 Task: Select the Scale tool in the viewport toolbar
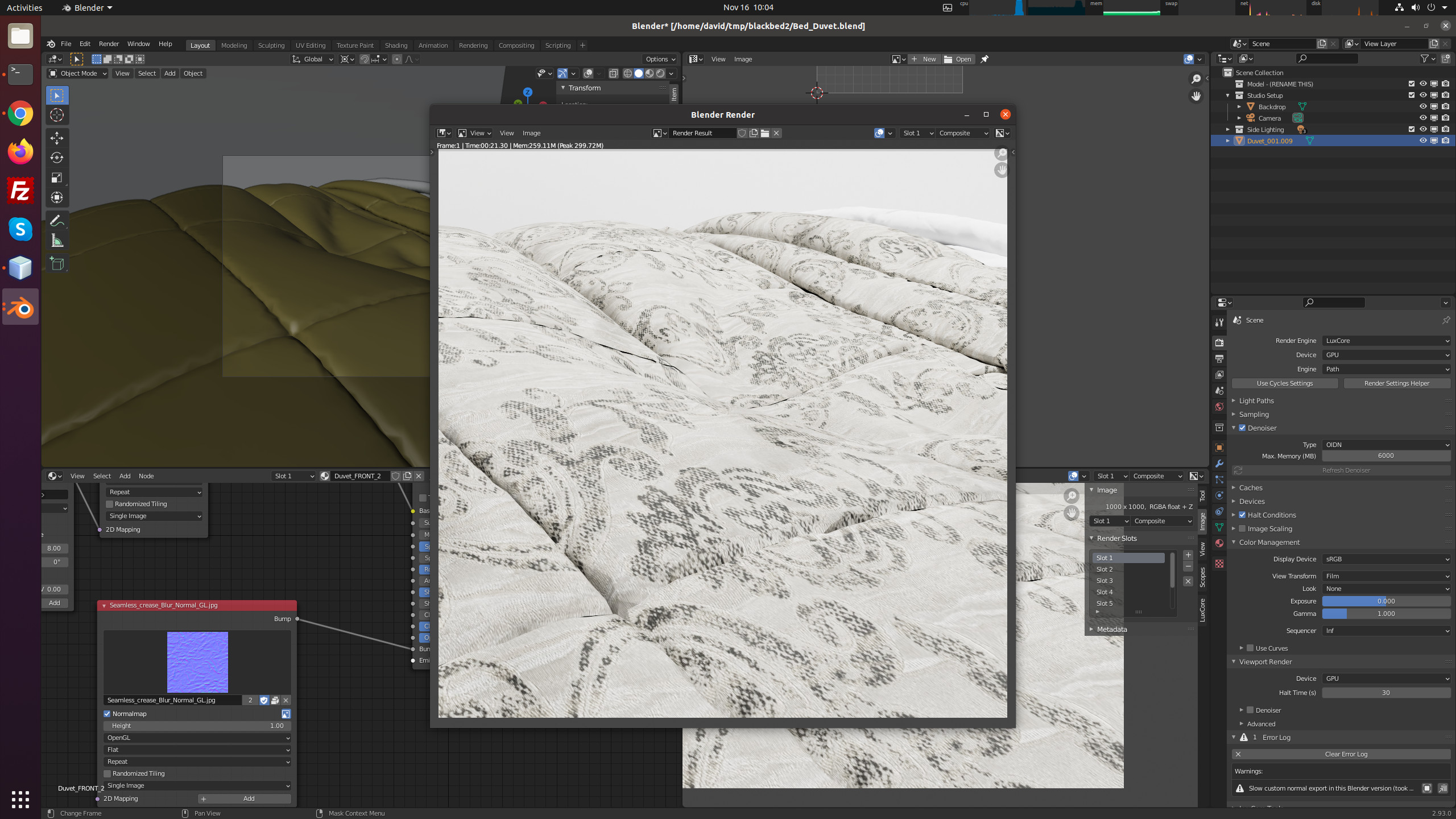click(x=57, y=177)
